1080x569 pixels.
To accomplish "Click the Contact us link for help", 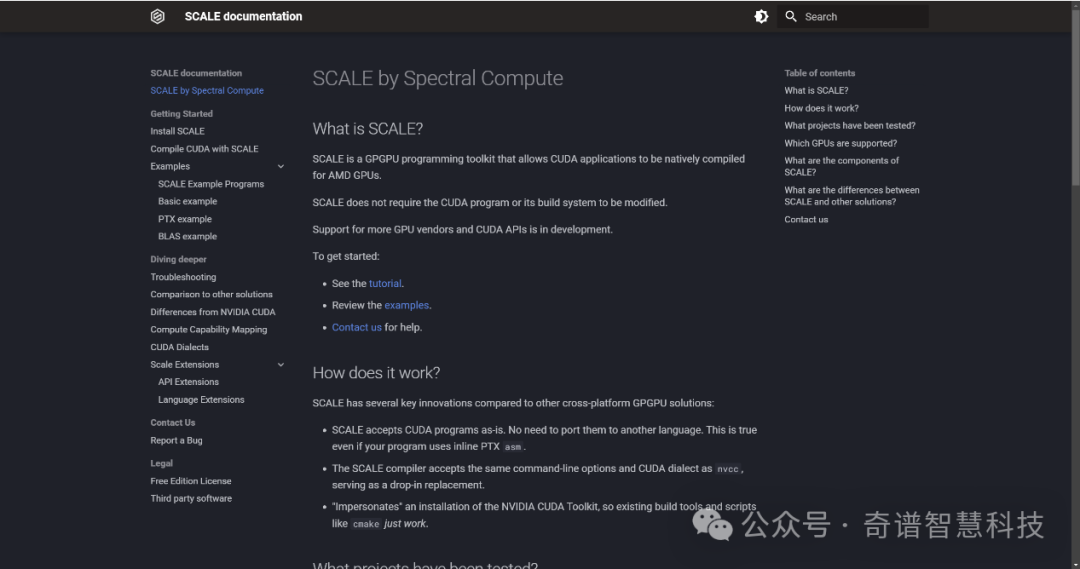I will click(x=357, y=327).
